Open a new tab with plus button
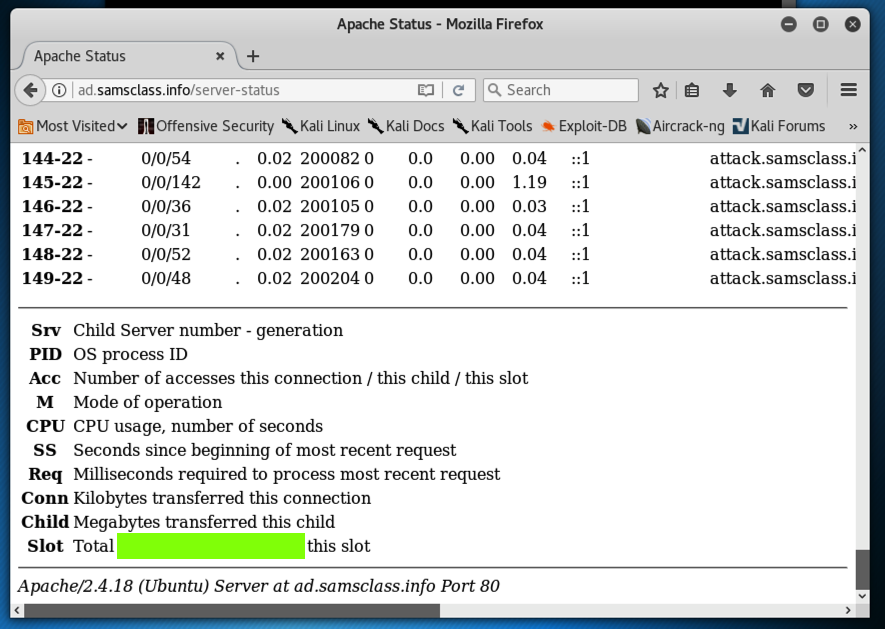The image size is (885, 629). click(x=253, y=56)
